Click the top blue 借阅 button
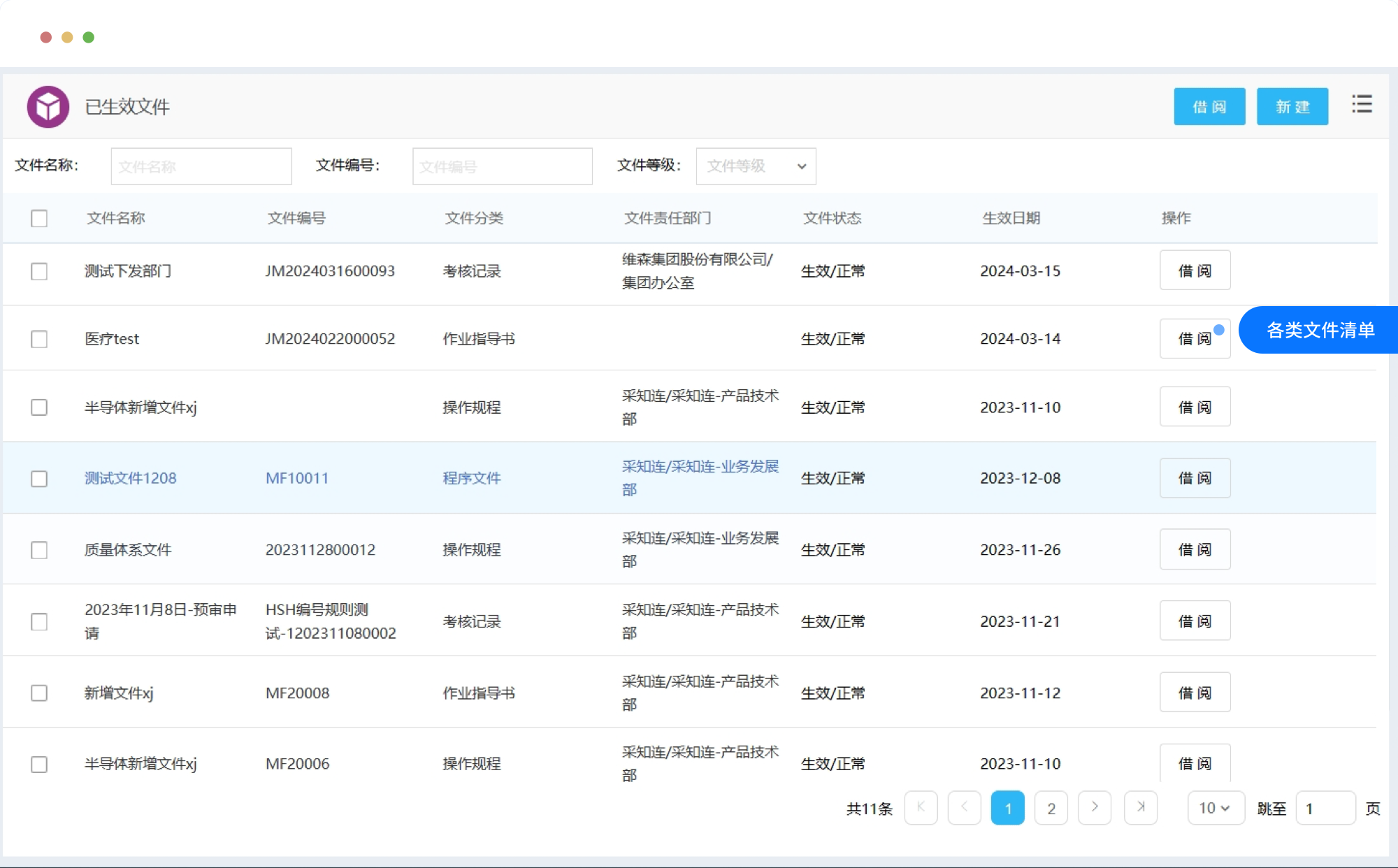Image resolution: width=1398 pixels, height=868 pixels. (1209, 107)
